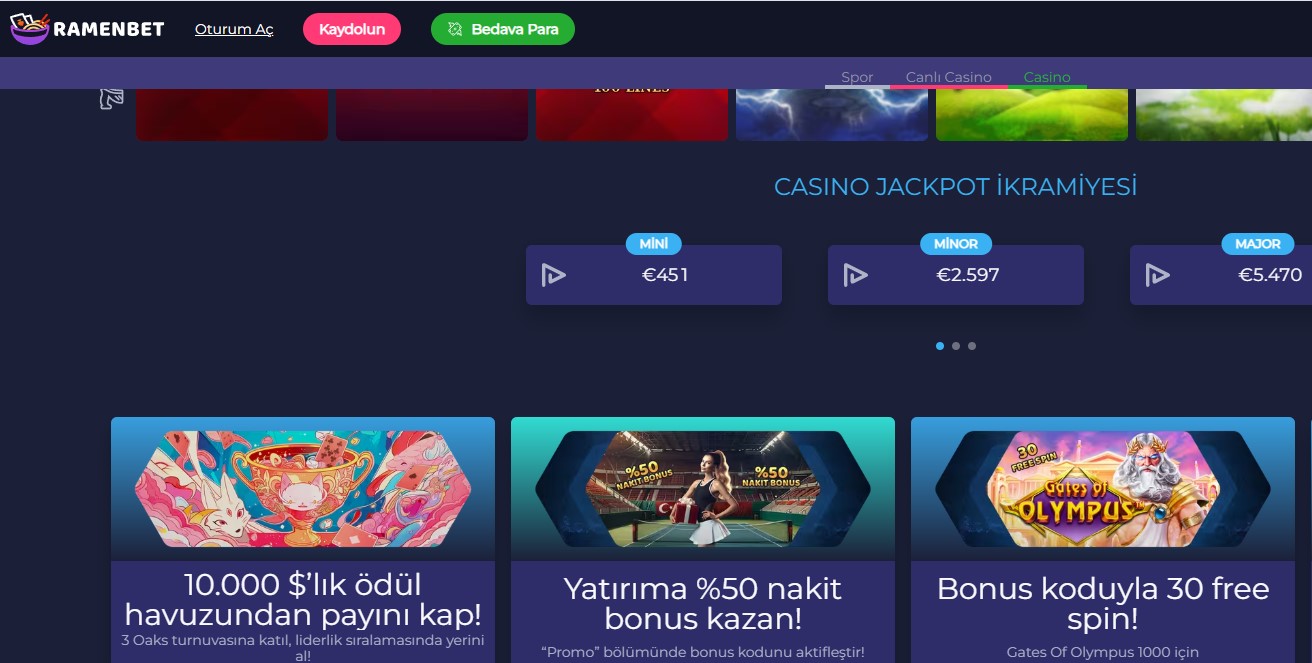Click the play icon on Minor jackpot

pyautogui.click(x=855, y=275)
